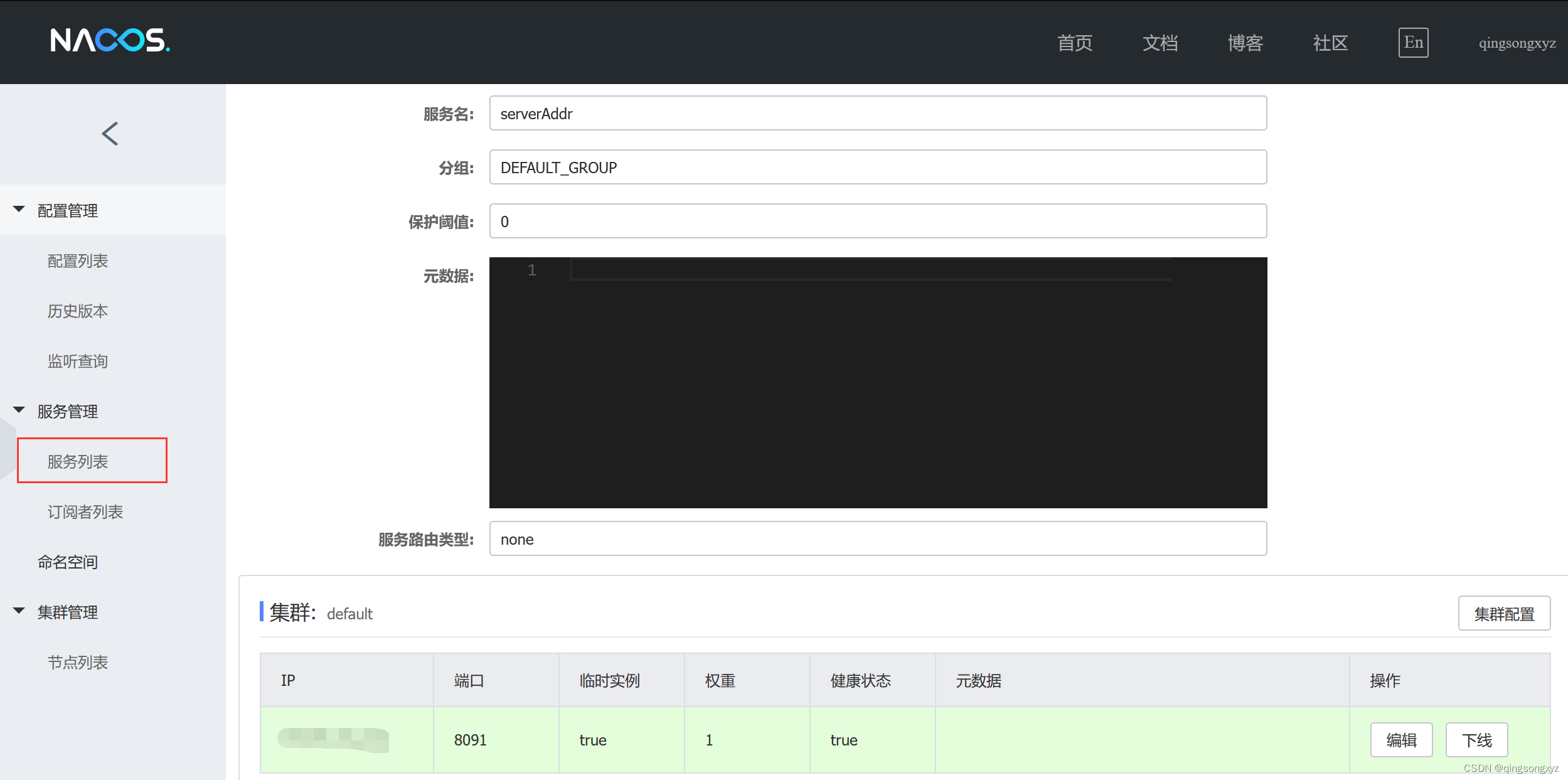
Task: Click the NACOS logo
Action: 110,41
